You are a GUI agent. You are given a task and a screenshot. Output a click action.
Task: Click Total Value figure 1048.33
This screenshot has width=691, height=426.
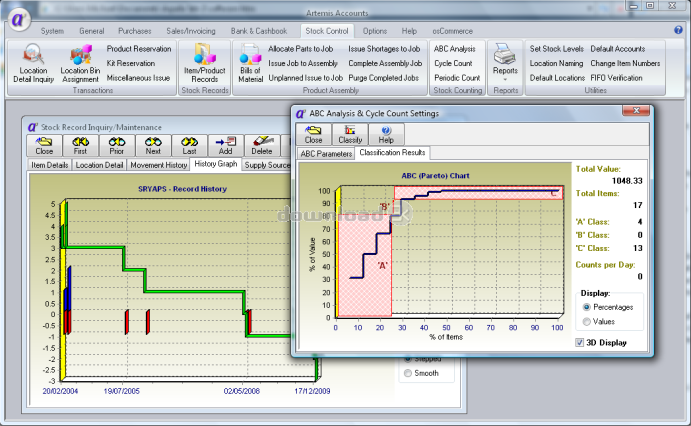[627, 181]
